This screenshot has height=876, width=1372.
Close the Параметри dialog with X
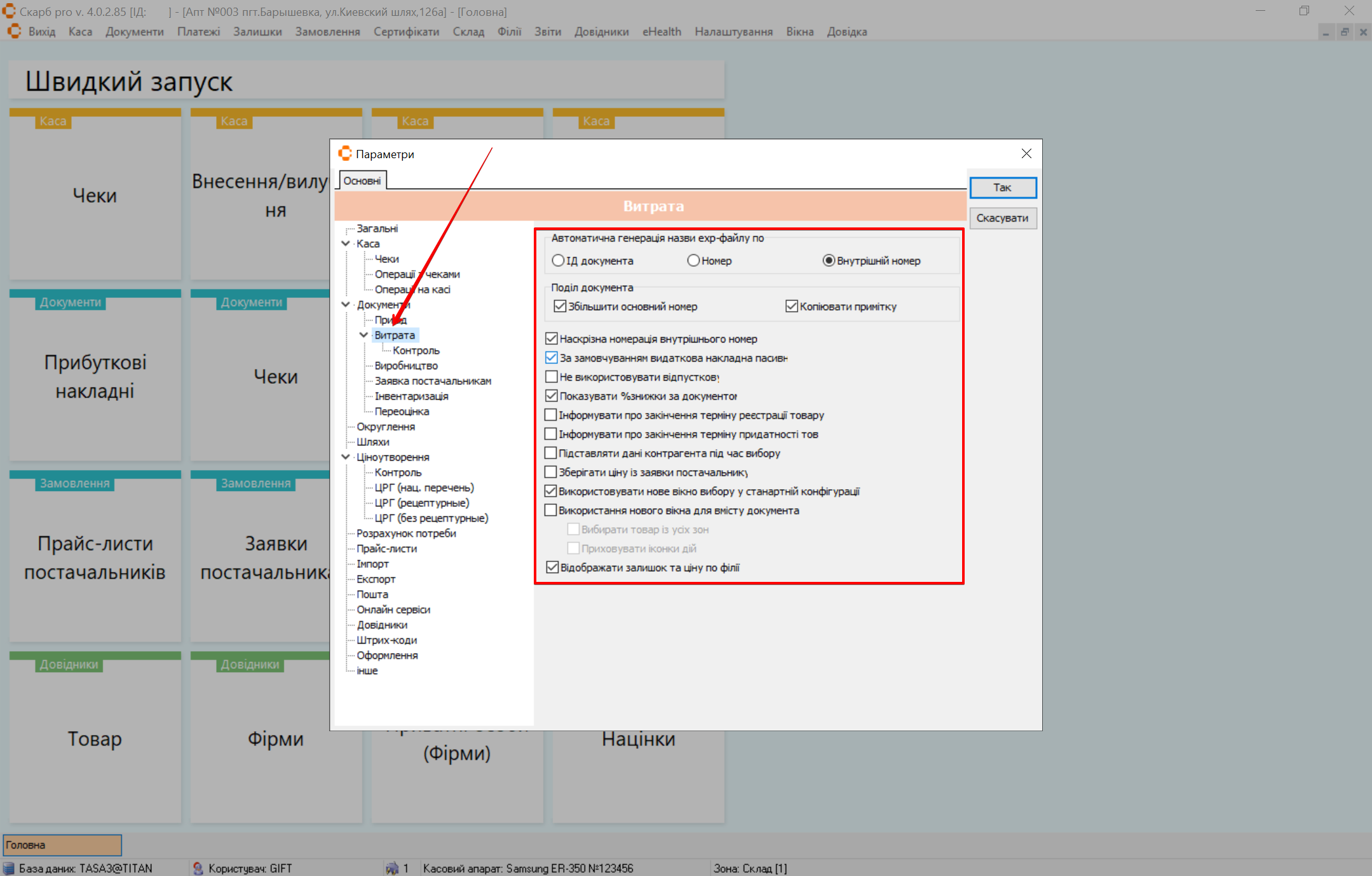(1026, 154)
